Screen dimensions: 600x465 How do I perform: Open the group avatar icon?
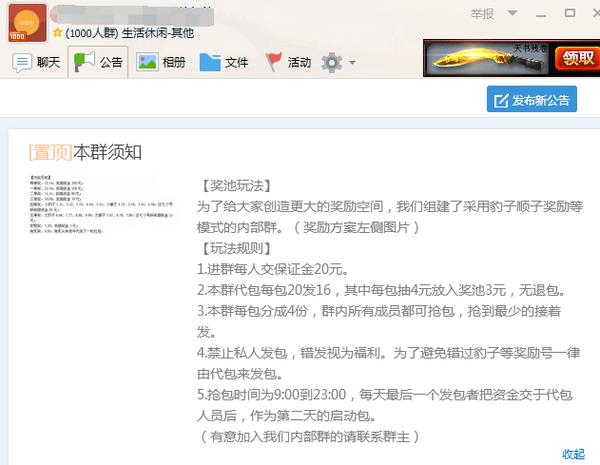[x=27, y=23]
